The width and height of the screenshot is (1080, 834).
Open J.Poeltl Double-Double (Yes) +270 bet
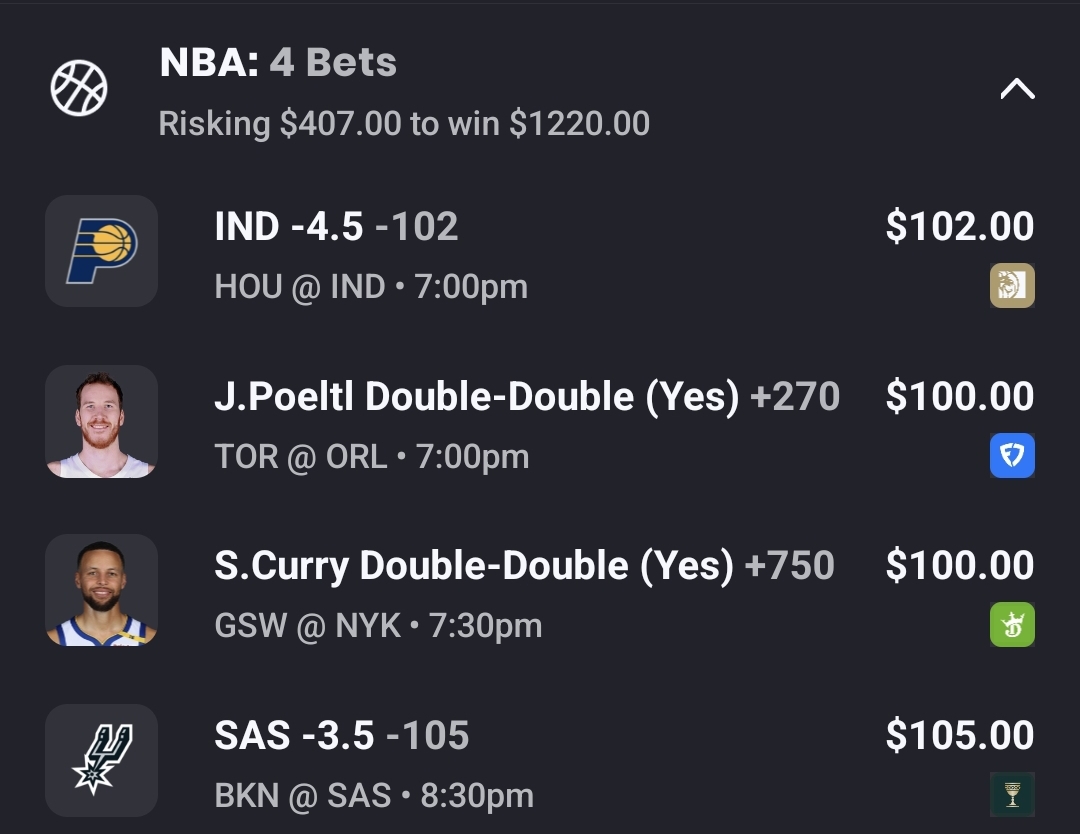(x=527, y=397)
